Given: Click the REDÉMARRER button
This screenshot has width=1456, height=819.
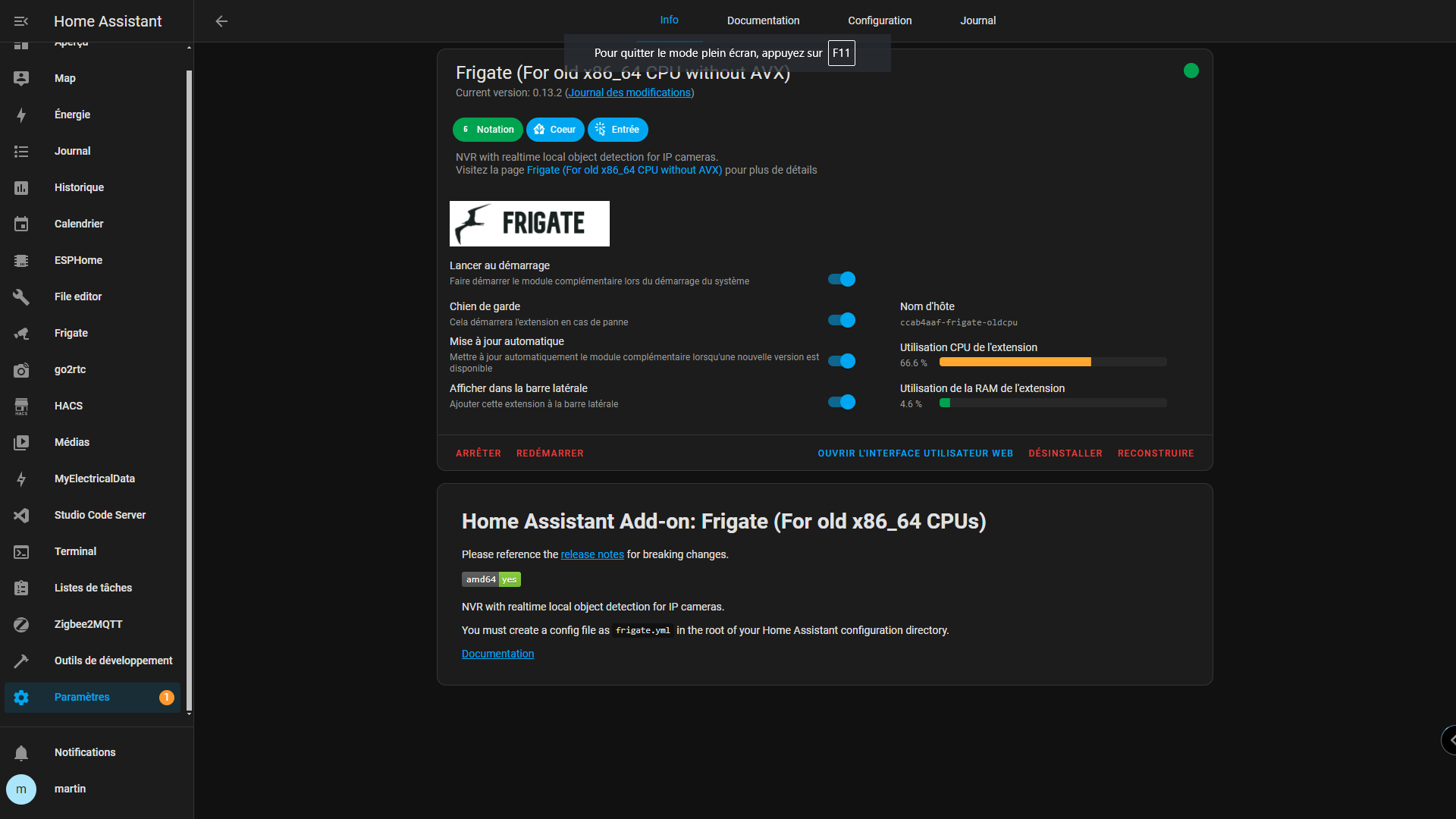Looking at the screenshot, I should (550, 453).
